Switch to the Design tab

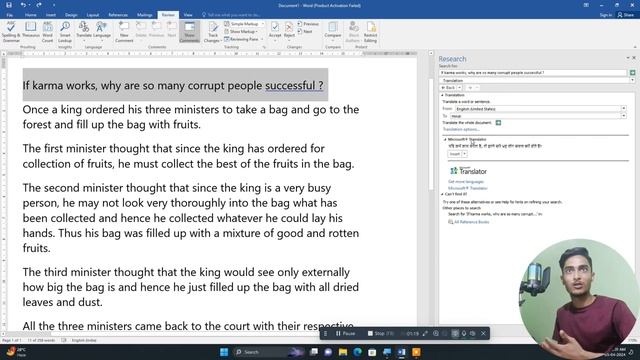point(71,15)
